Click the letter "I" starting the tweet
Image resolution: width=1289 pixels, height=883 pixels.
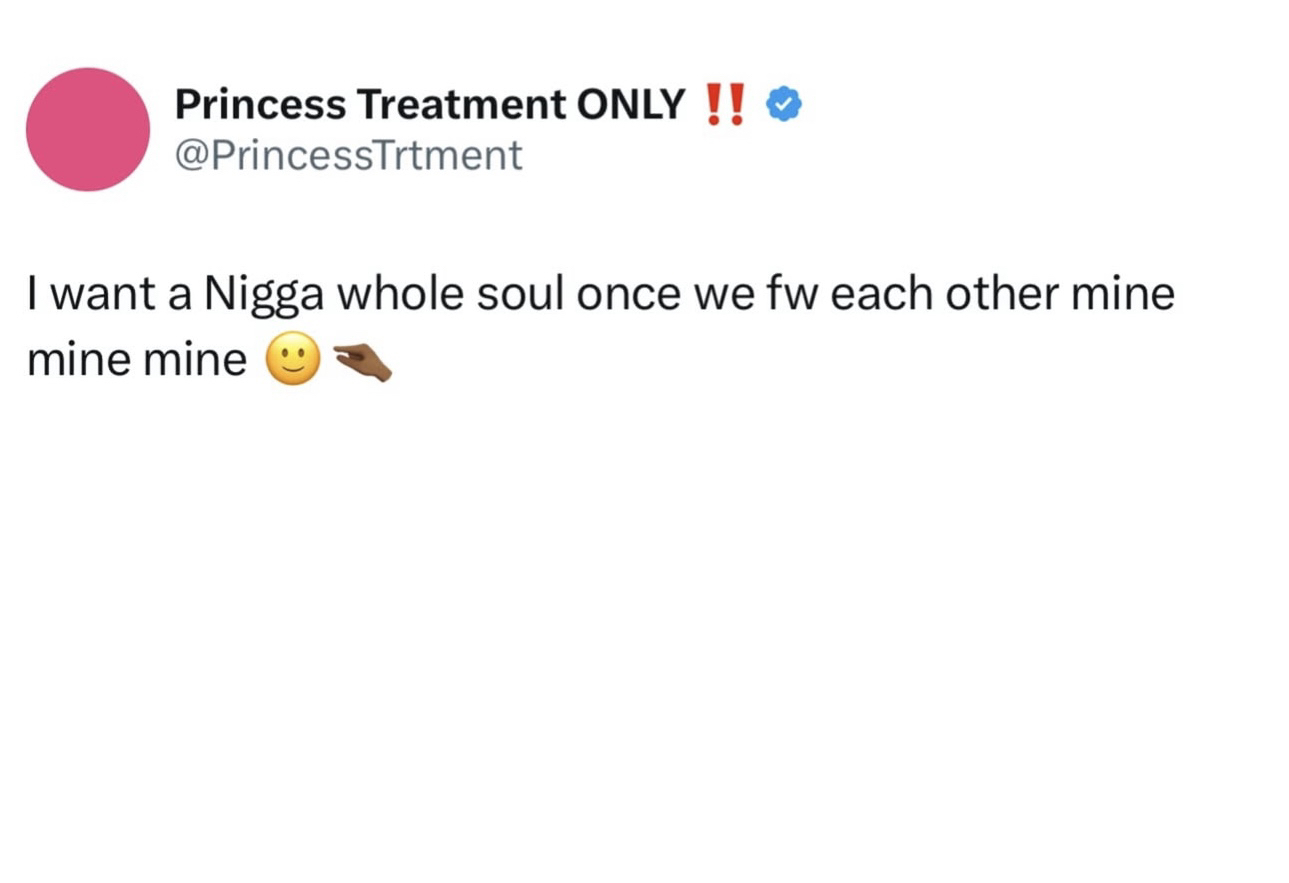tap(32, 294)
